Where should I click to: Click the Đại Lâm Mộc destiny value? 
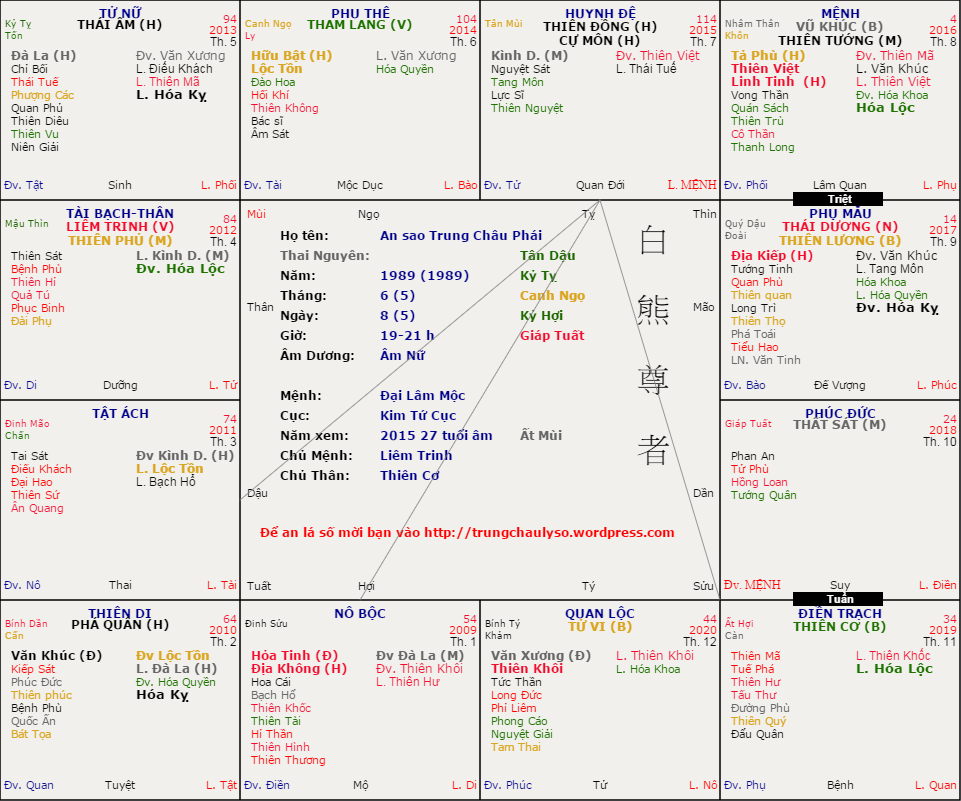(x=423, y=396)
